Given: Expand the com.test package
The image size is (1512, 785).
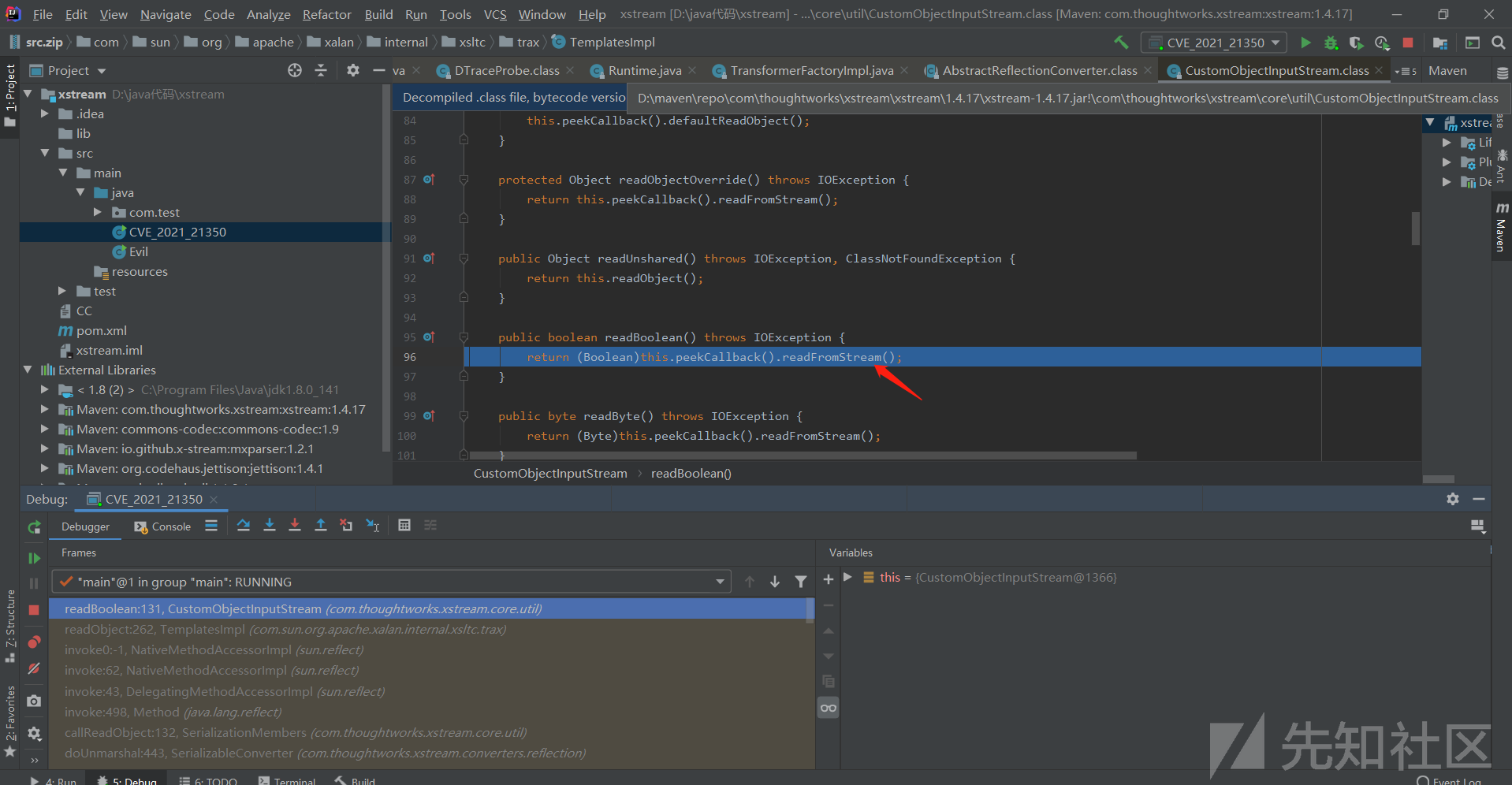Looking at the screenshot, I should [x=98, y=212].
